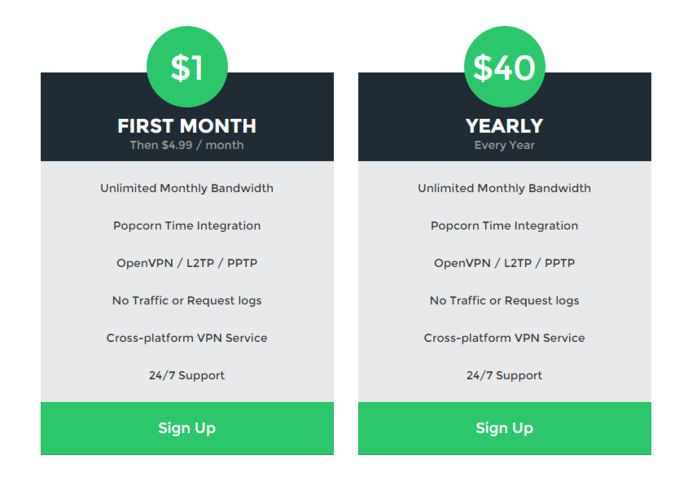This screenshot has height=477, width=688.
Task: Select the FIRST MONTH plan heading
Action: click(187, 126)
